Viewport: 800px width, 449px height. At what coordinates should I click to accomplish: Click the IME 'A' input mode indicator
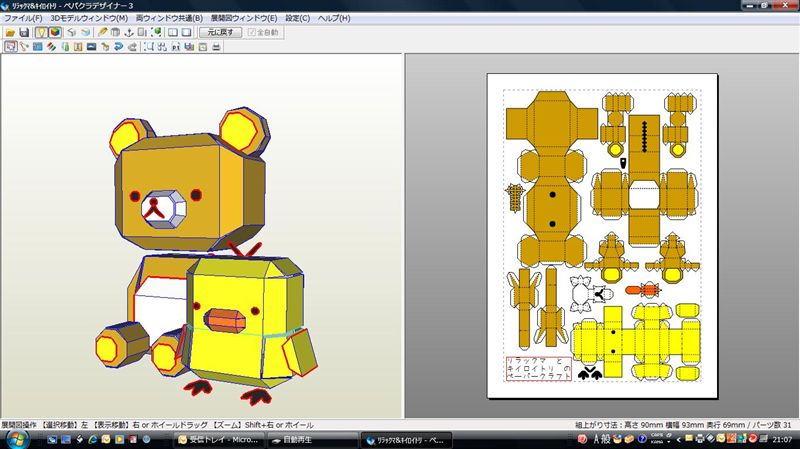click(596, 439)
